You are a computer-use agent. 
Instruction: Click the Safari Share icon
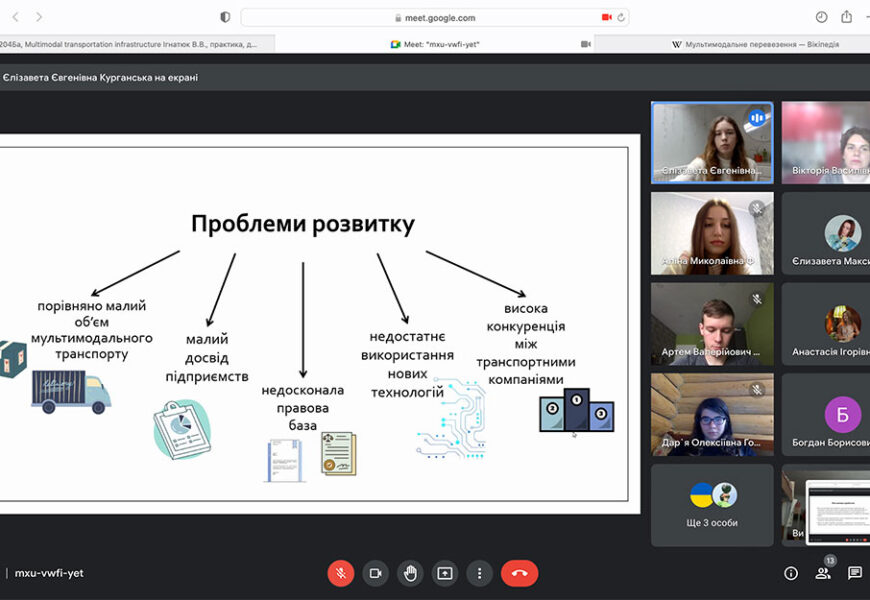[847, 17]
